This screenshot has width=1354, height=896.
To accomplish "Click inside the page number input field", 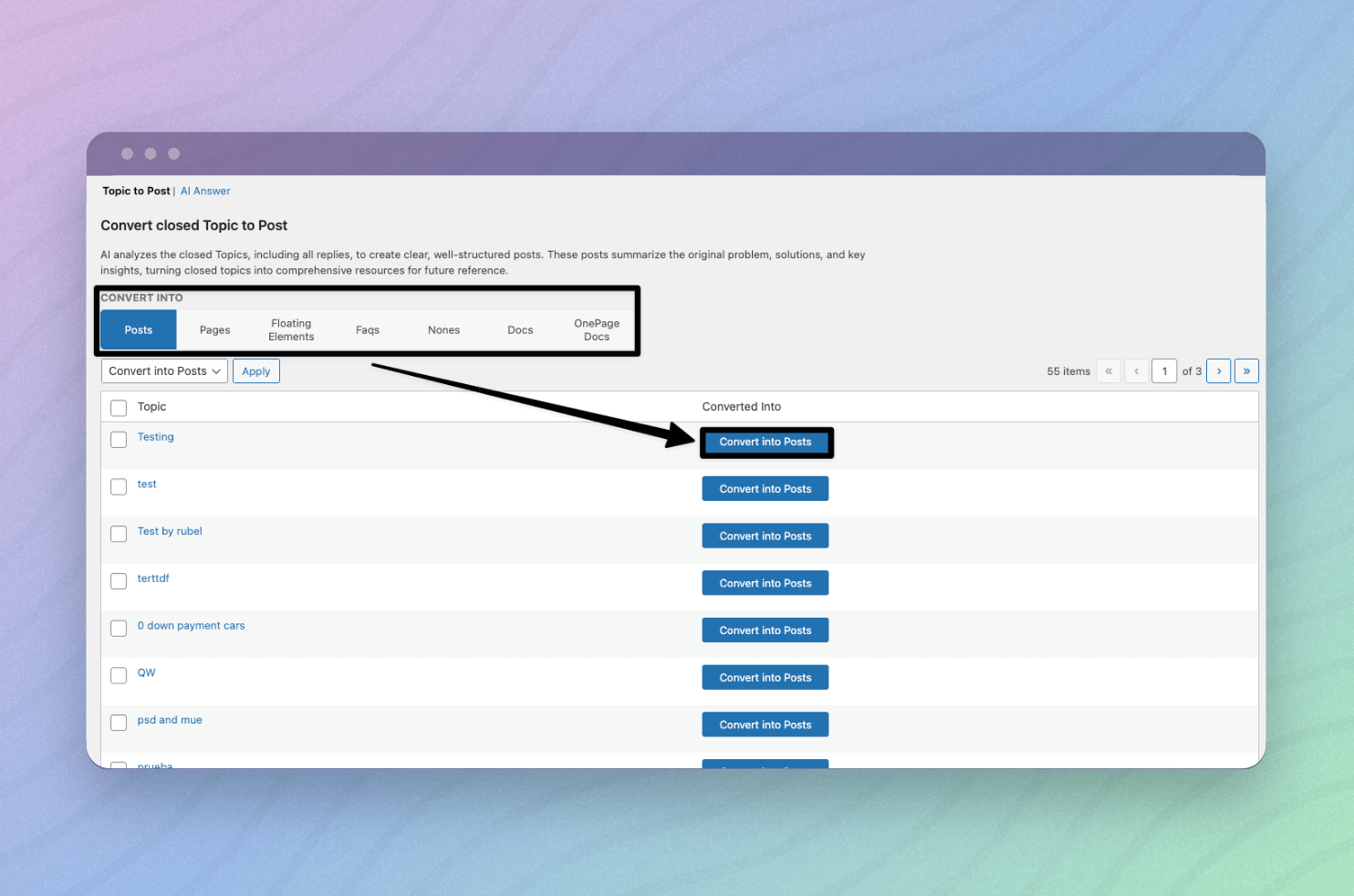I will pos(1164,370).
